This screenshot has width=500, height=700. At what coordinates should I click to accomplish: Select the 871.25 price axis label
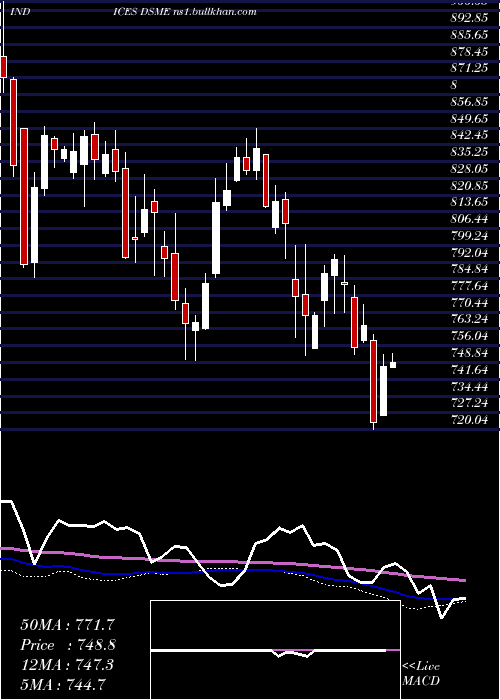click(x=469, y=68)
